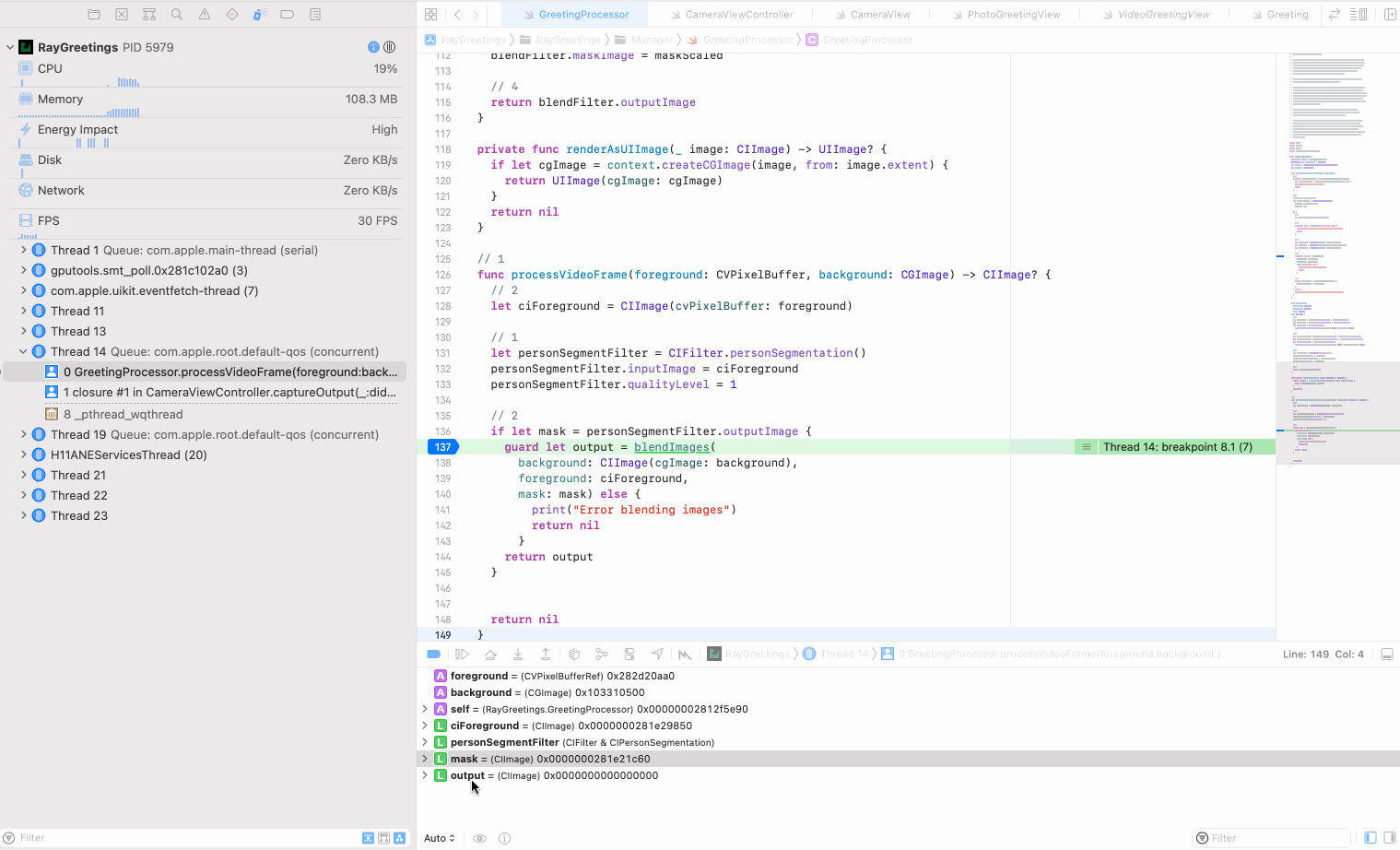Open the Source Control navigator

122,15
